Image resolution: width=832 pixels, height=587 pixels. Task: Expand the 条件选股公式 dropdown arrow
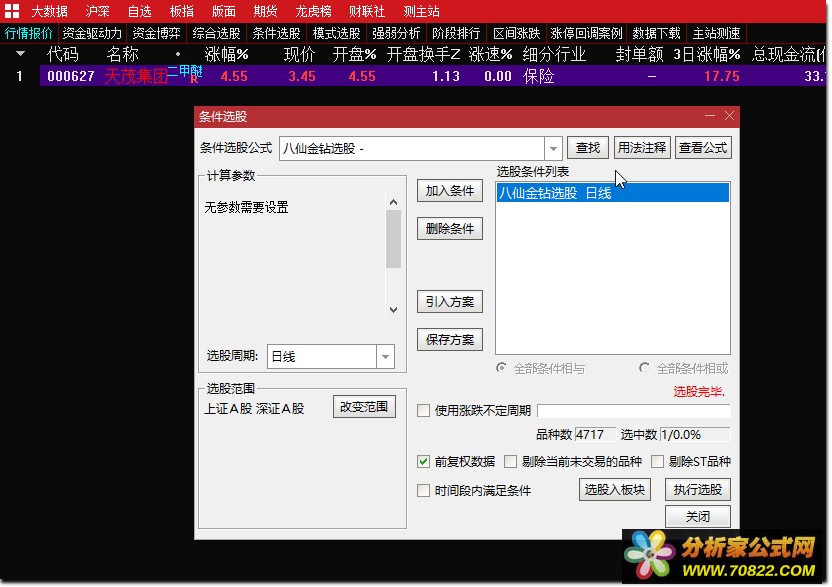tap(553, 149)
